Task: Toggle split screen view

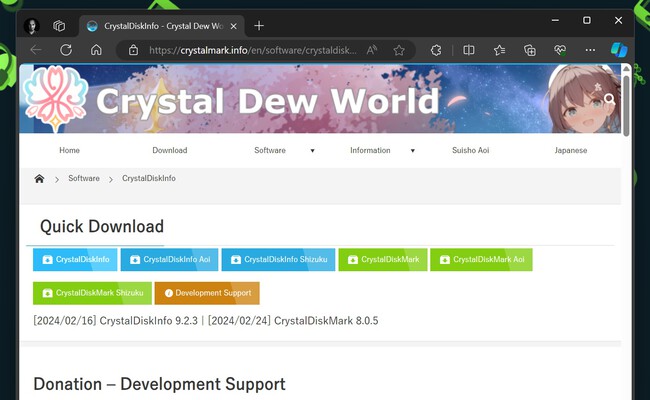Action: coord(469,50)
